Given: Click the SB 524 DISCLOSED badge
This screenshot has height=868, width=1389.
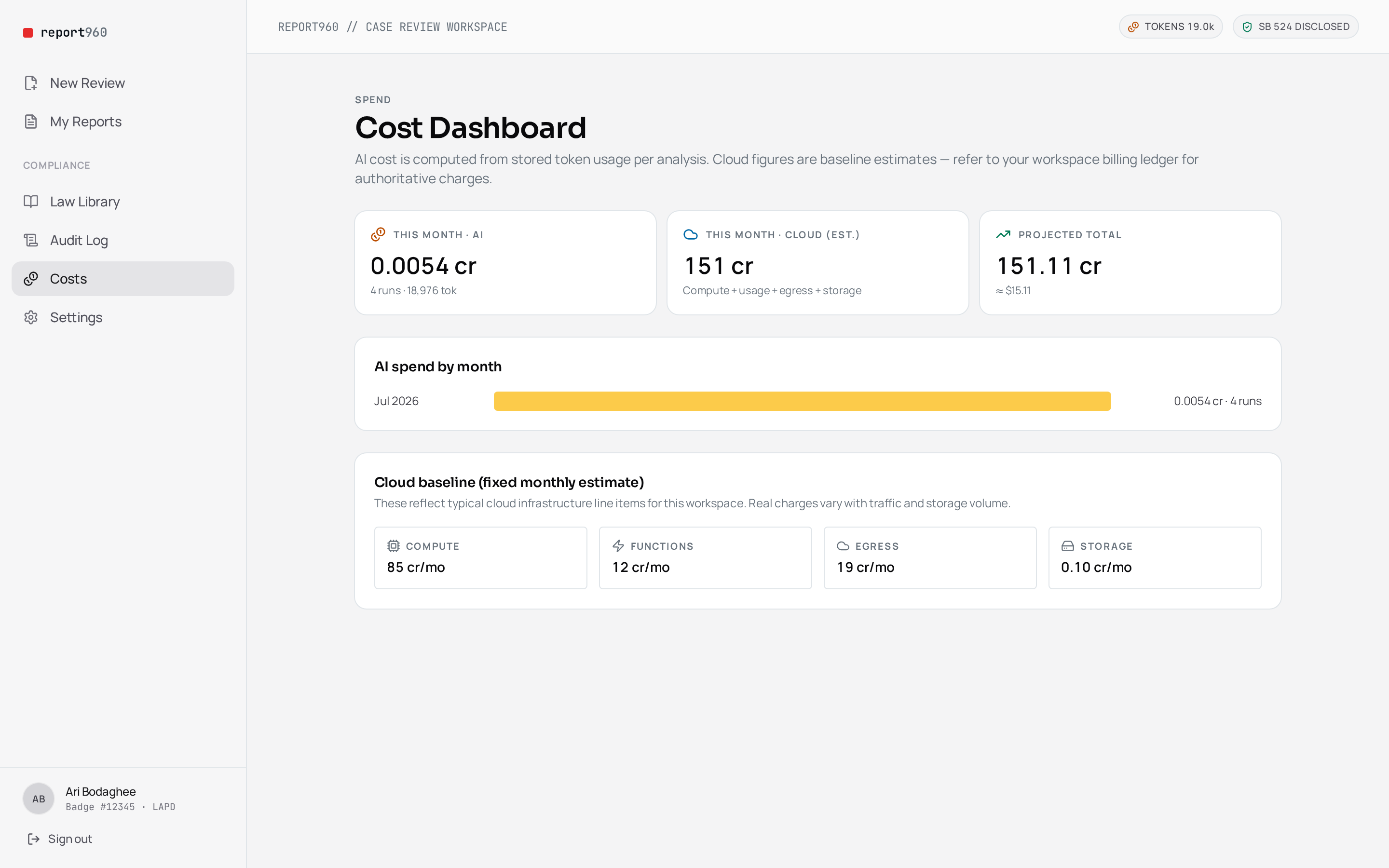Looking at the screenshot, I should click(x=1295, y=27).
